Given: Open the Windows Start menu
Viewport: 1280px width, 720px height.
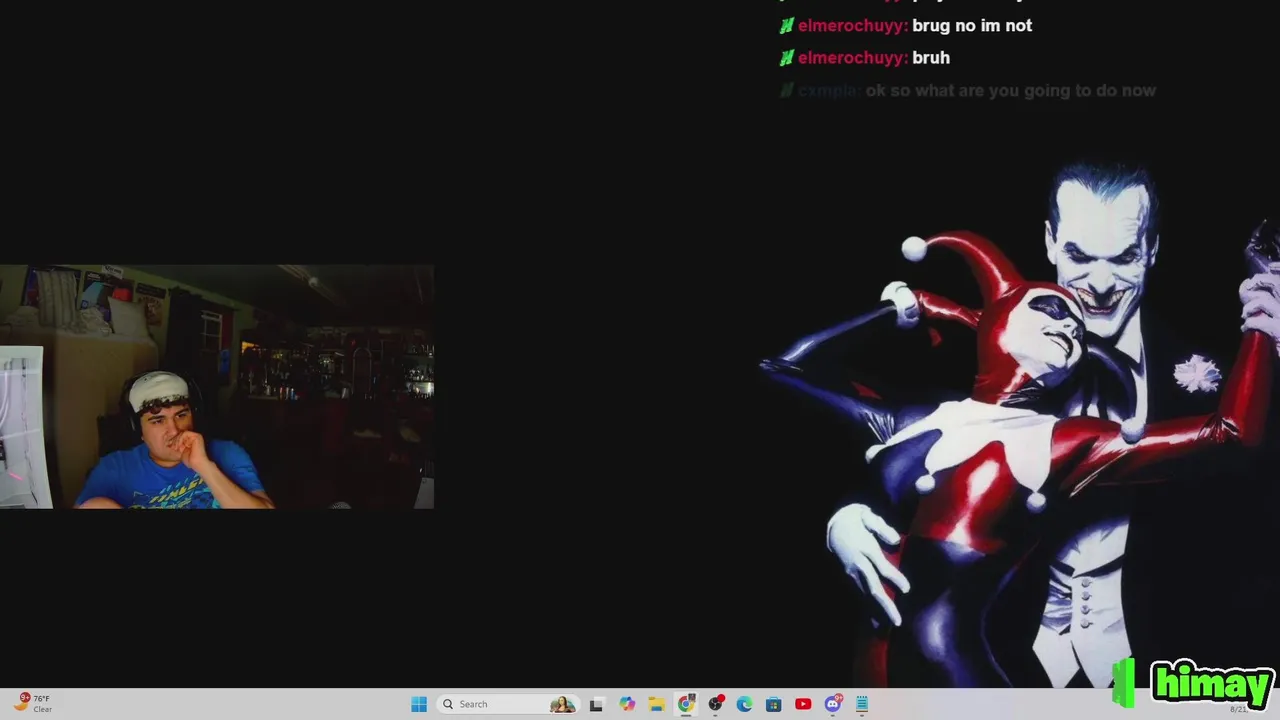Looking at the screenshot, I should tap(419, 704).
